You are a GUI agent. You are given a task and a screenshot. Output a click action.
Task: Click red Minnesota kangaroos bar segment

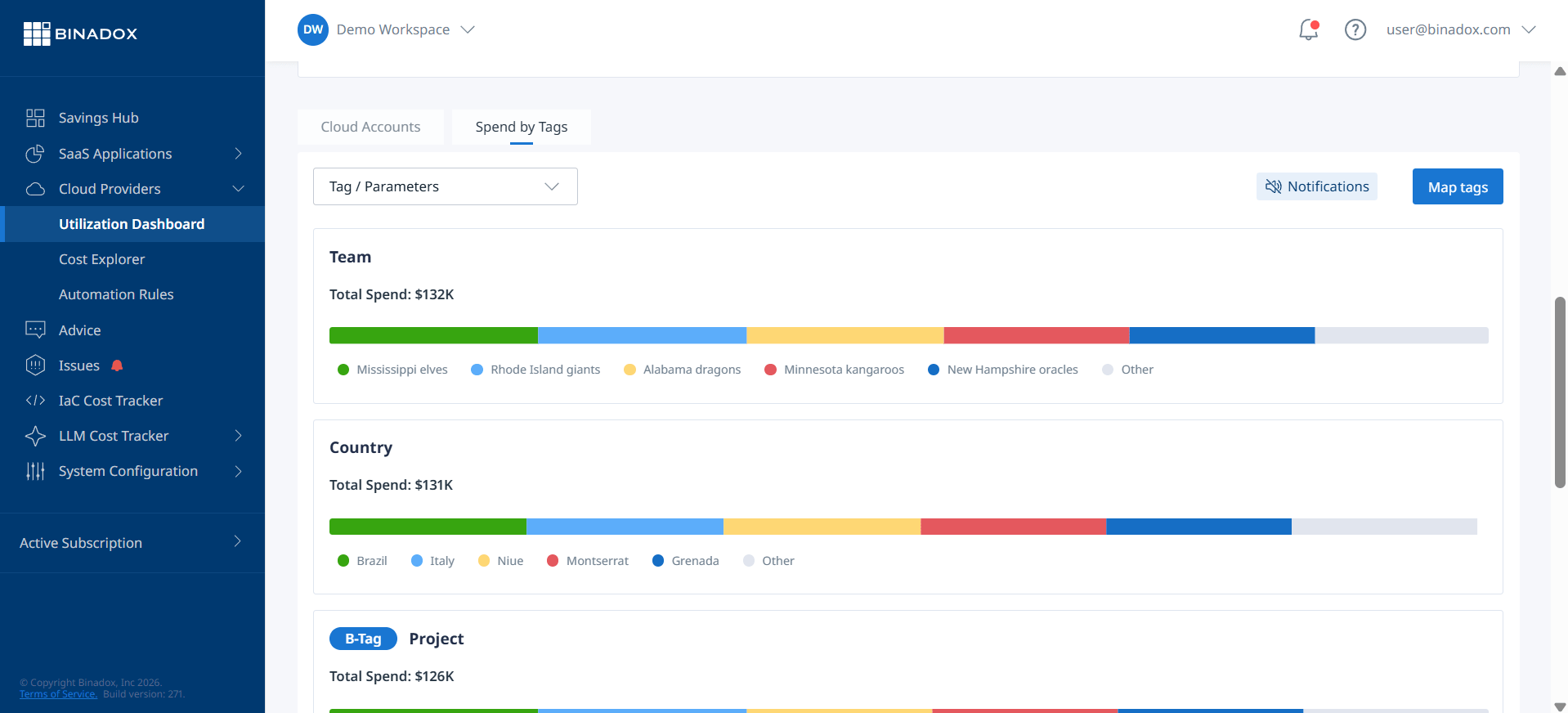click(x=1037, y=335)
